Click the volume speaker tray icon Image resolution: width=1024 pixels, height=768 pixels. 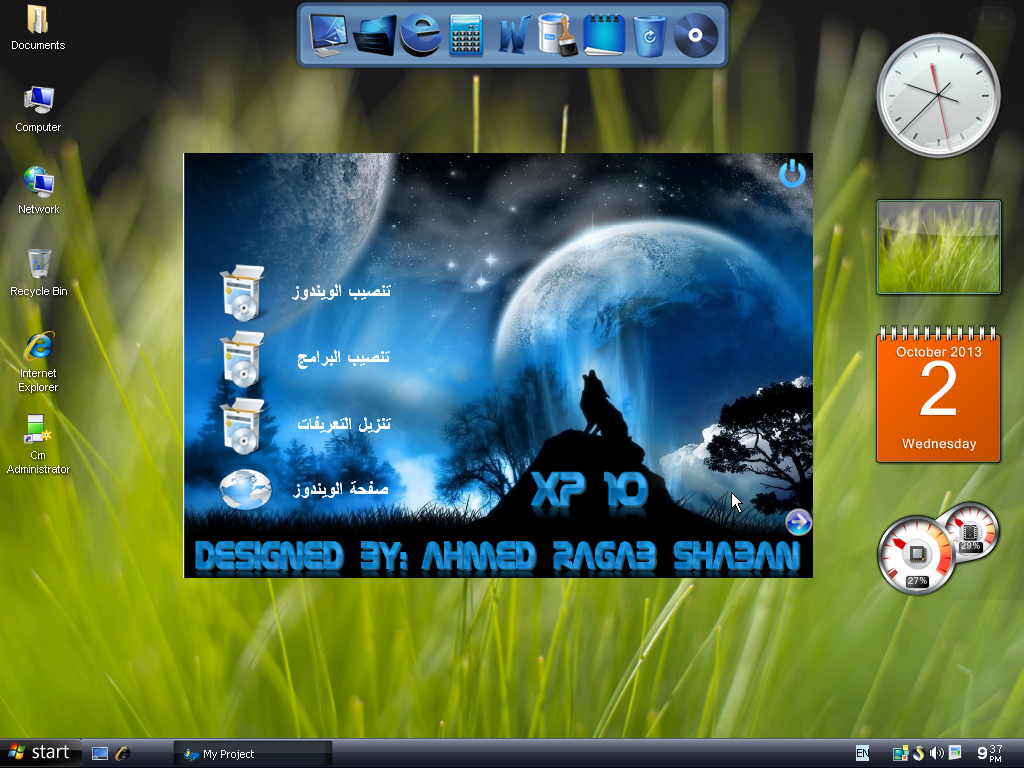click(x=936, y=754)
